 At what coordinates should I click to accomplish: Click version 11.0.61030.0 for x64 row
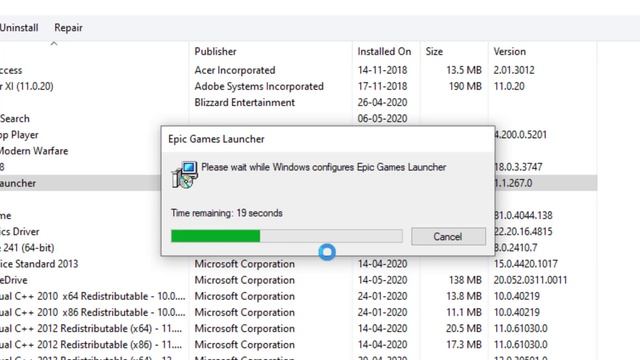tap(520, 329)
